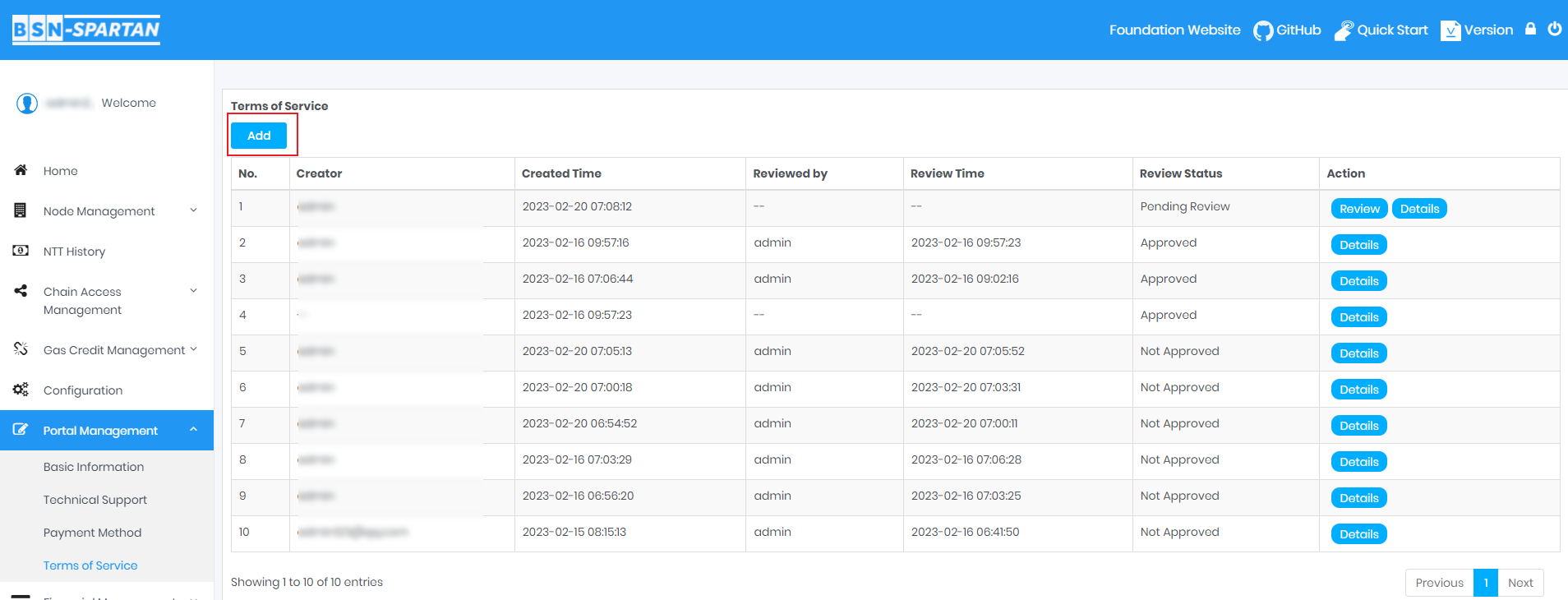Expand Gas Credit Management chevron
The image size is (1568, 600).
pyautogui.click(x=194, y=349)
